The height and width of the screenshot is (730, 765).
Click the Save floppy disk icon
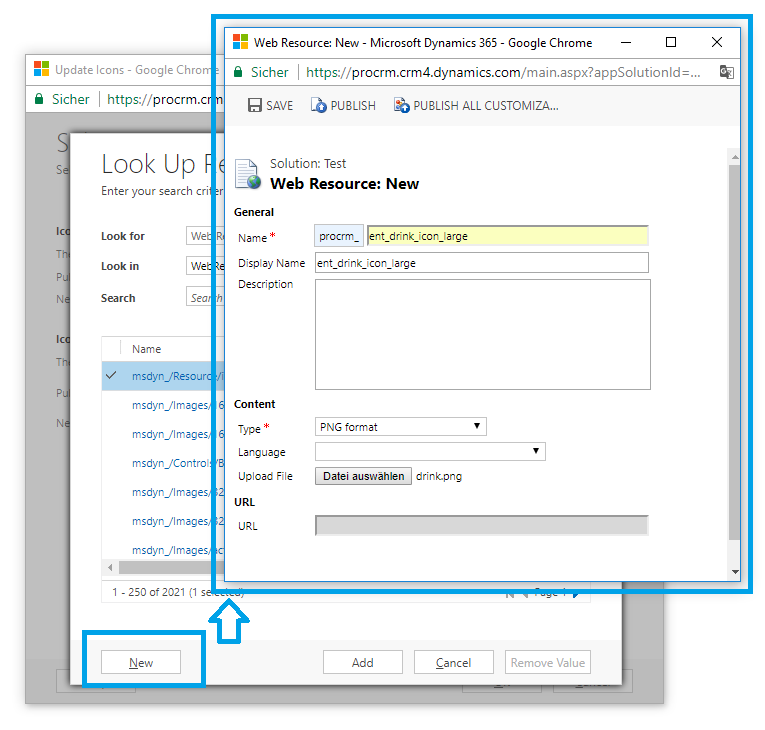pos(255,105)
